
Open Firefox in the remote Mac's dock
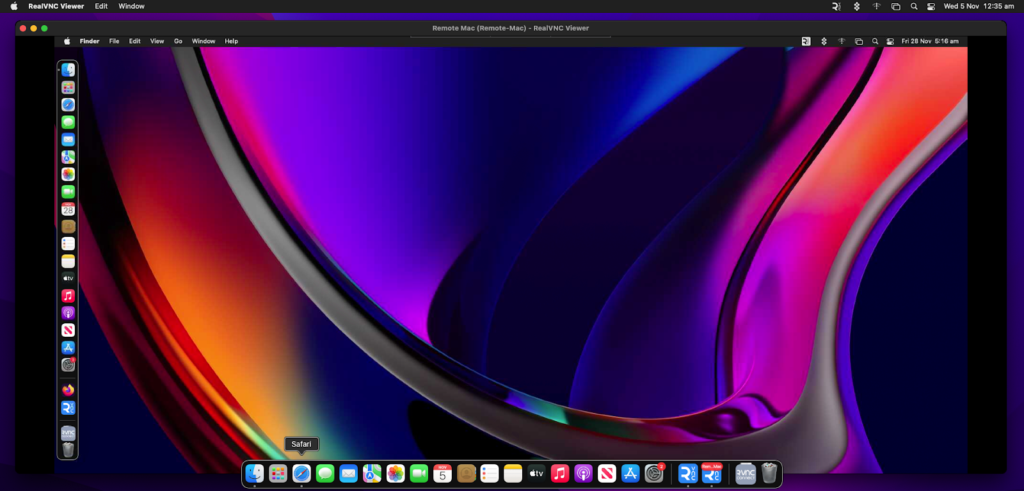click(68, 390)
